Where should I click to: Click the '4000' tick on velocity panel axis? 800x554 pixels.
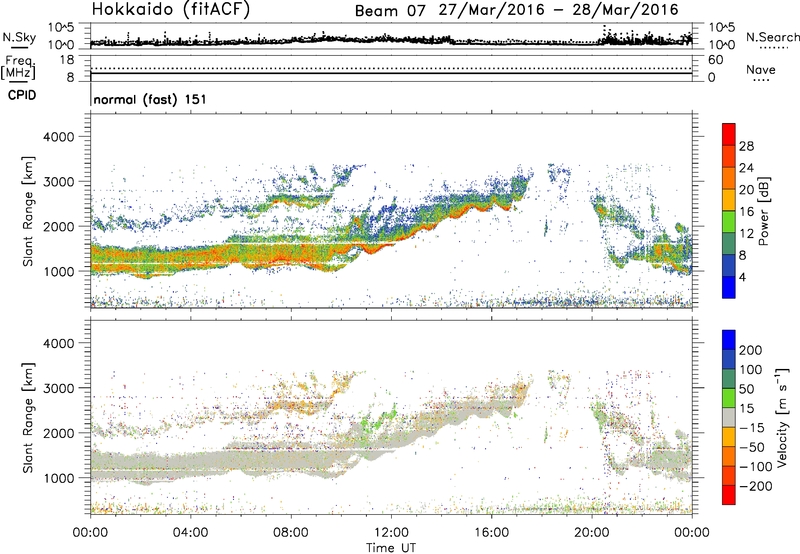point(59,344)
